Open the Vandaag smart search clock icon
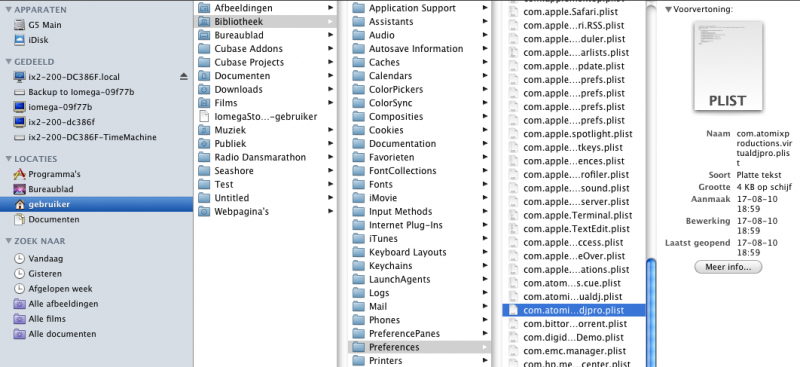This screenshot has height=367, width=800. [19, 258]
